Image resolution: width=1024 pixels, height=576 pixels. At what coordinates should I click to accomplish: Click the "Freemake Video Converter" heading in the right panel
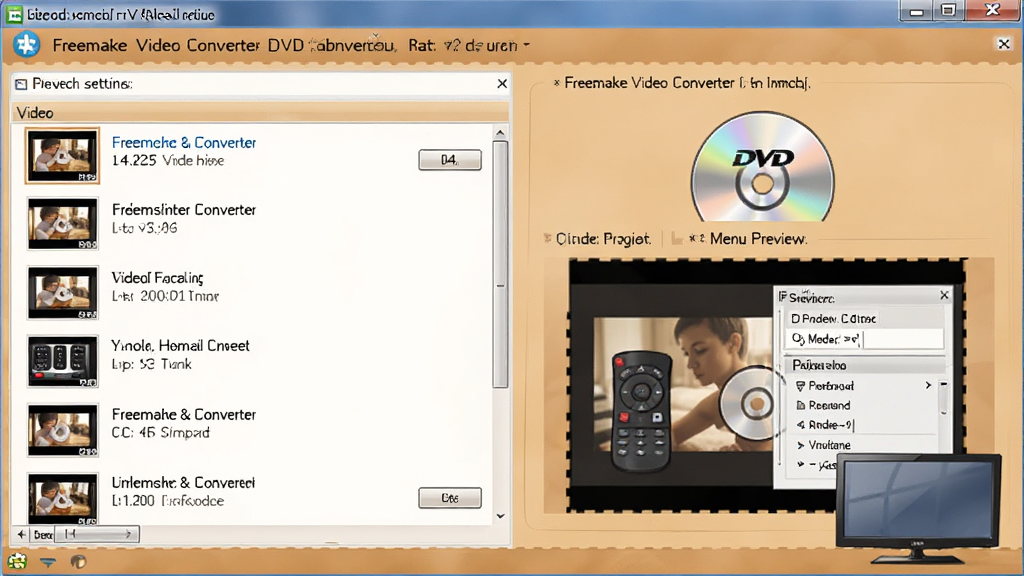[687, 83]
